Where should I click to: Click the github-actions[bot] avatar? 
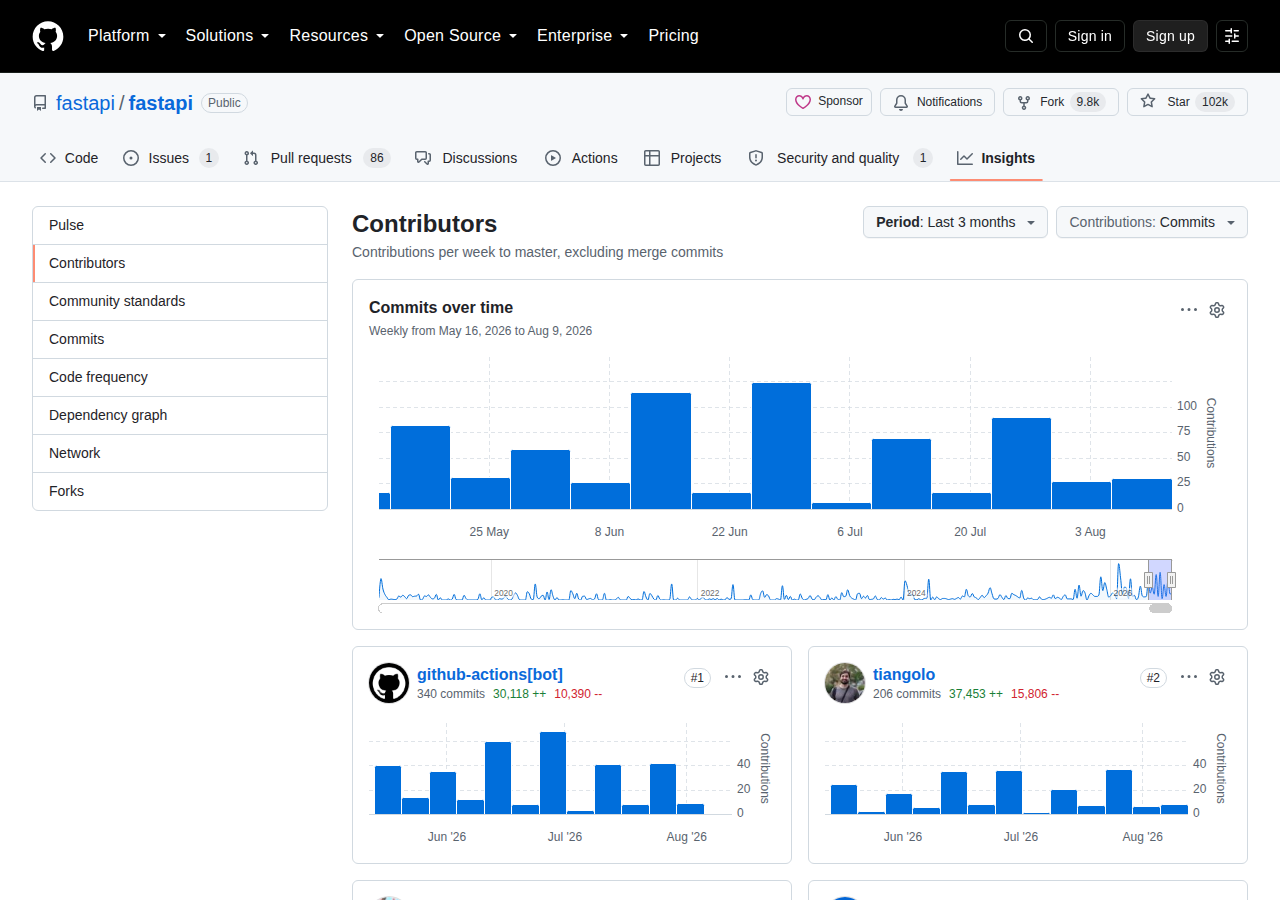point(389,683)
